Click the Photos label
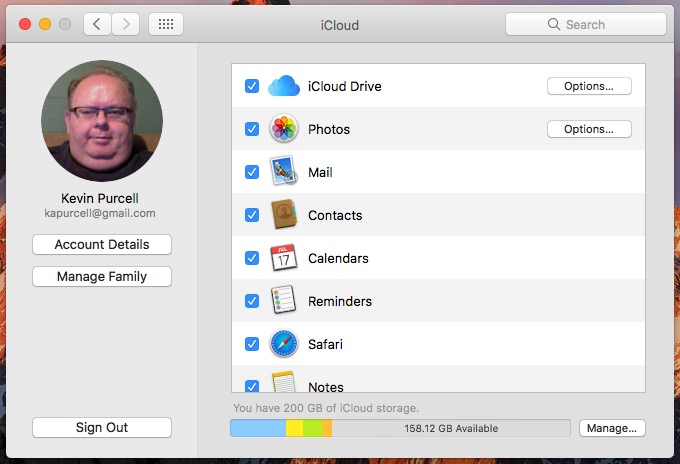 click(329, 129)
